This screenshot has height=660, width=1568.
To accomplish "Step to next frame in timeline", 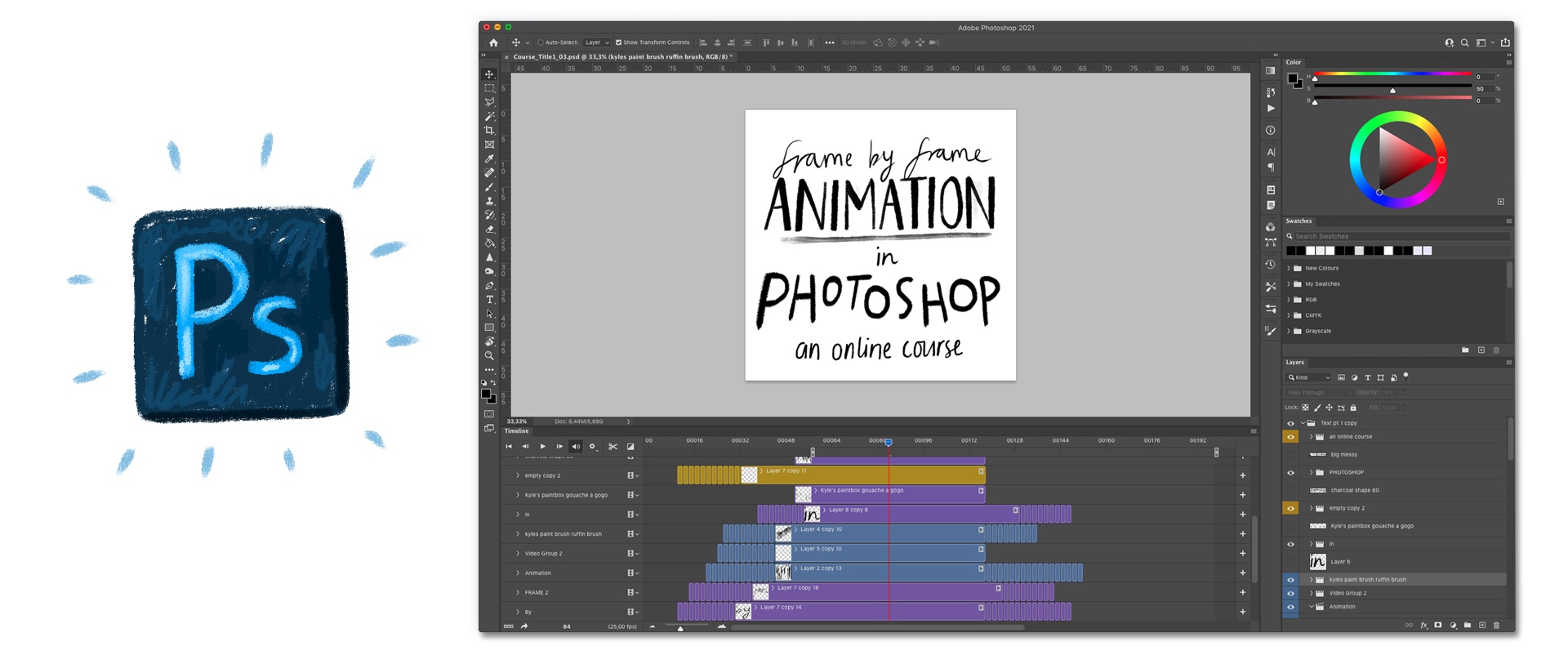I will coord(559,447).
